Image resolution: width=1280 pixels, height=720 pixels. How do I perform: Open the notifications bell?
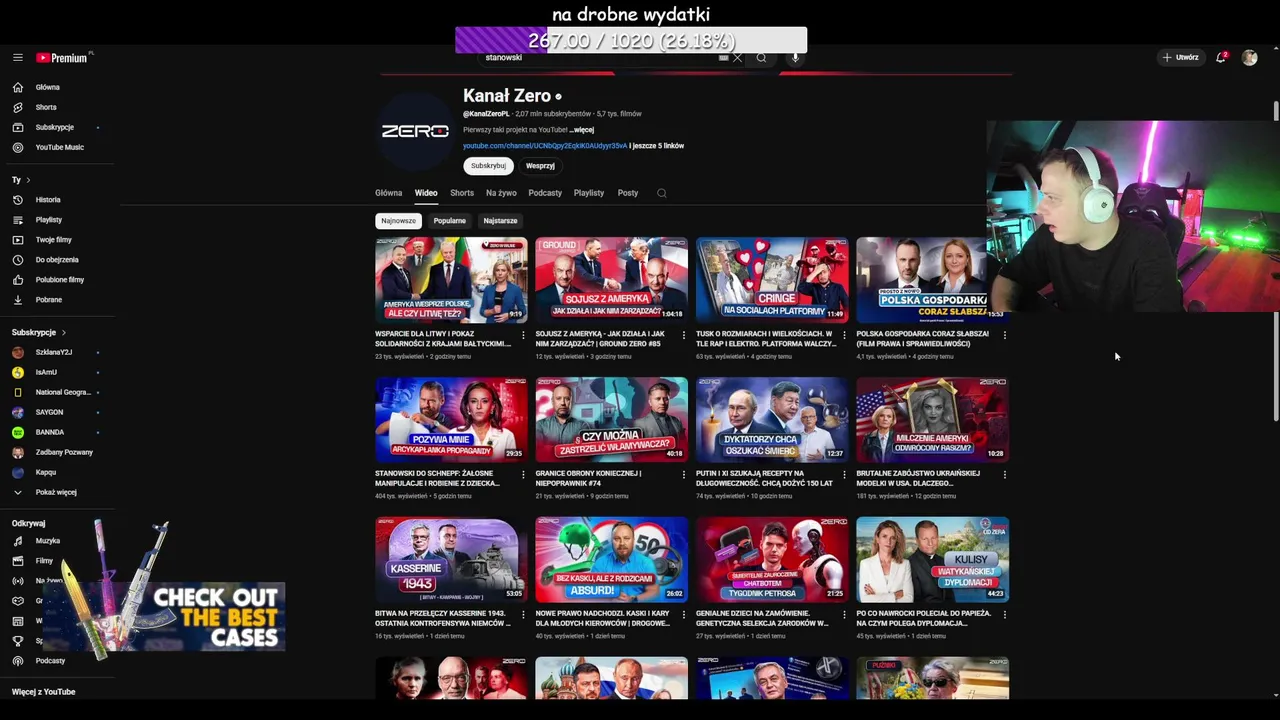tap(1221, 58)
